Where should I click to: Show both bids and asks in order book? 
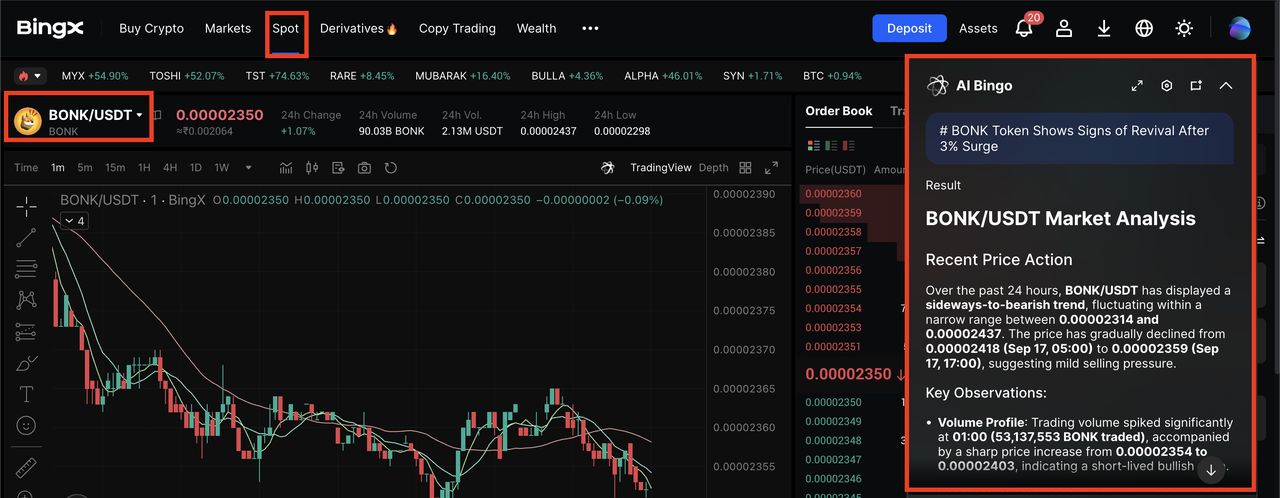pos(812,146)
